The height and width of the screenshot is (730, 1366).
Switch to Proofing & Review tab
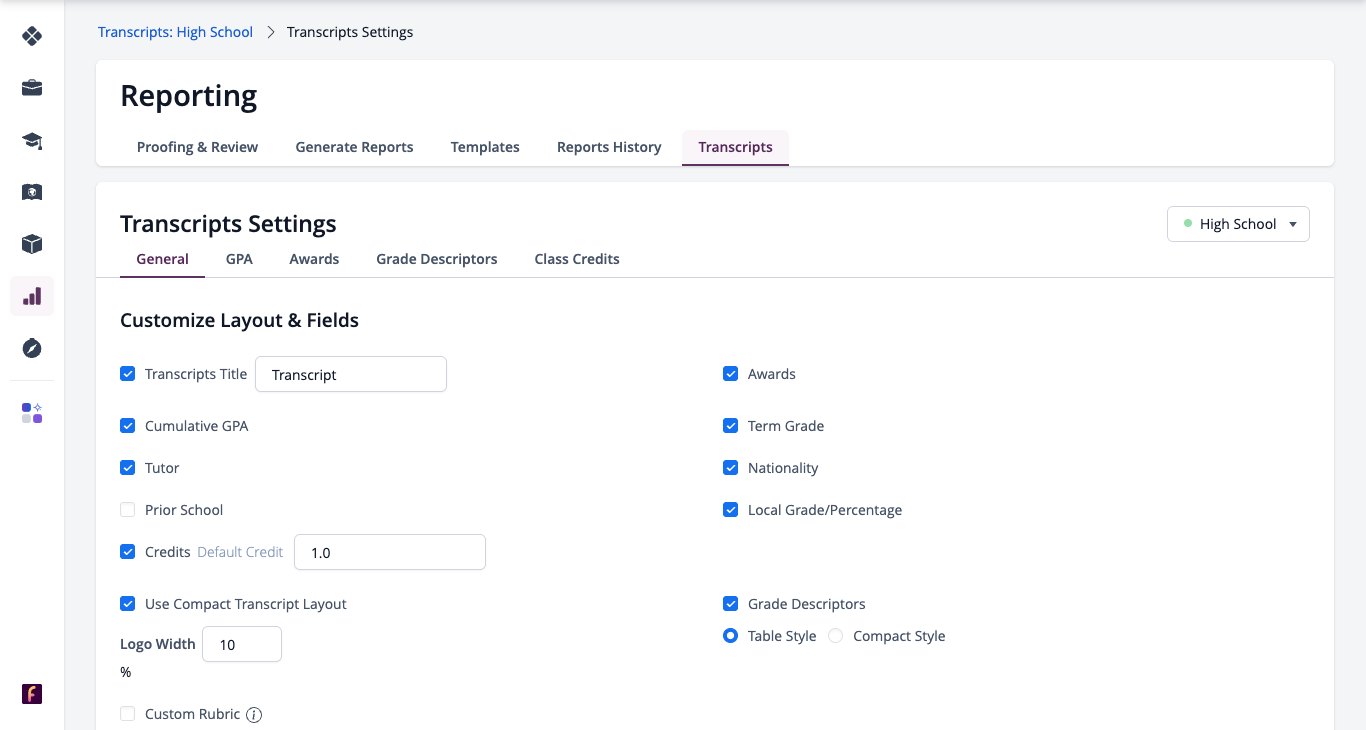click(197, 147)
